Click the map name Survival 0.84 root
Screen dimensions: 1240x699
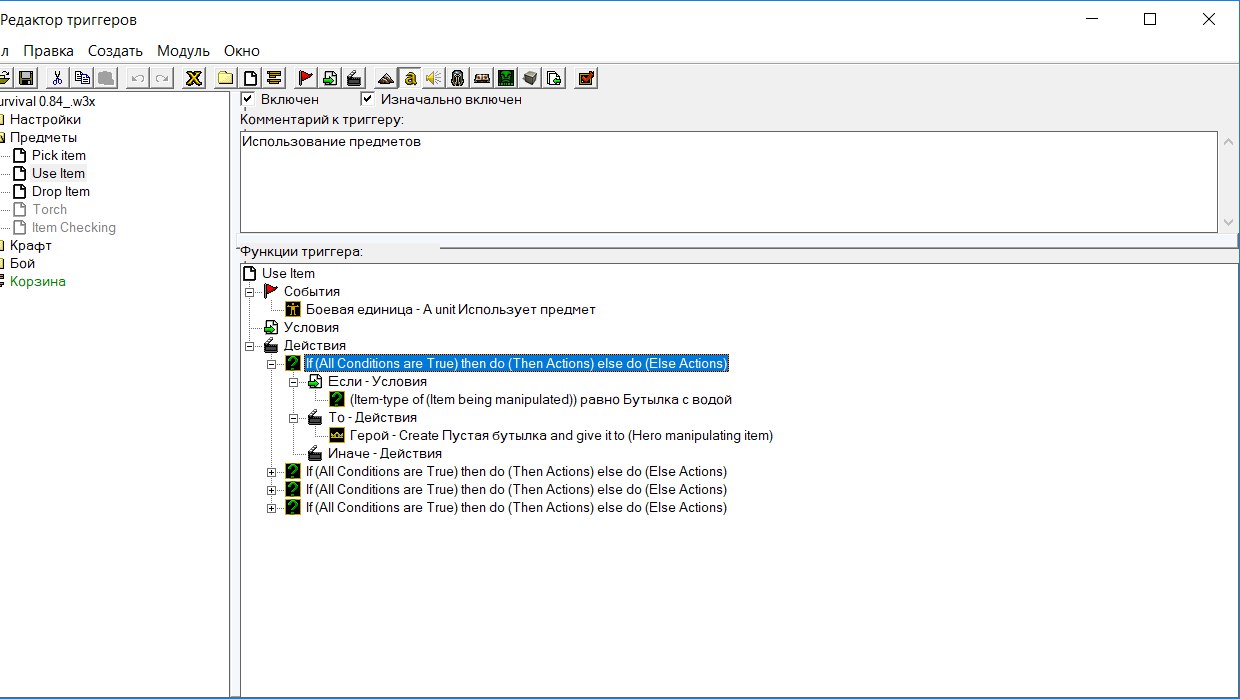tap(48, 102)
